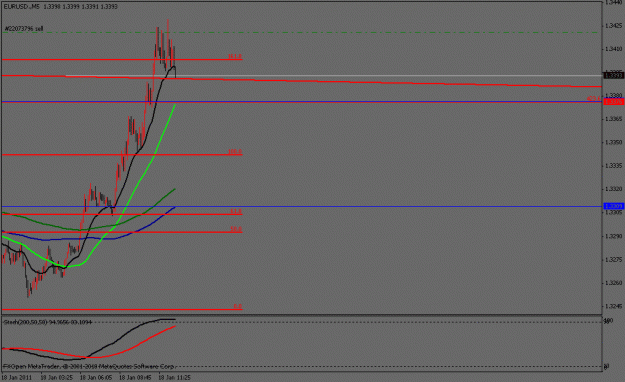Click the 18 Jan 2011 time label
The image size is (625, 382).
[x=17, y=377]
